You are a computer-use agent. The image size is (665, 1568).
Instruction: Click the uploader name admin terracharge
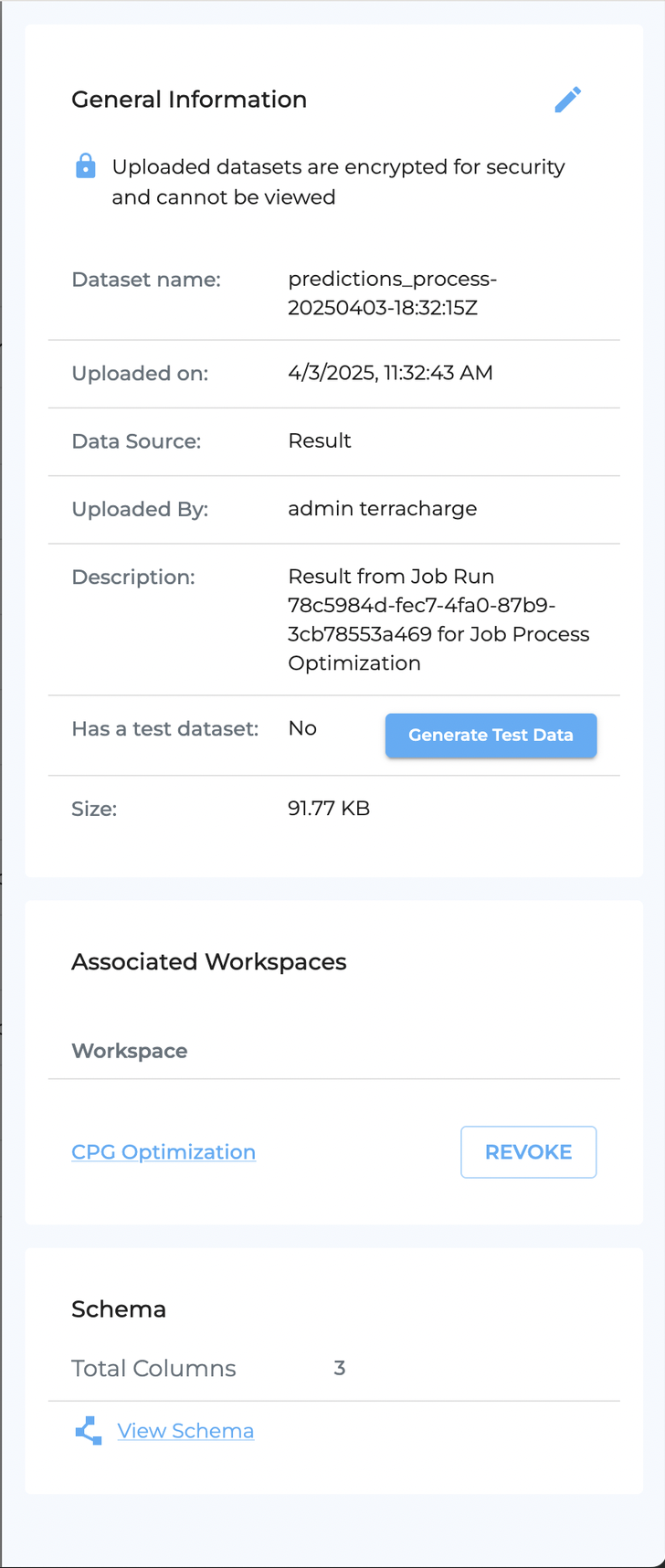382,508
